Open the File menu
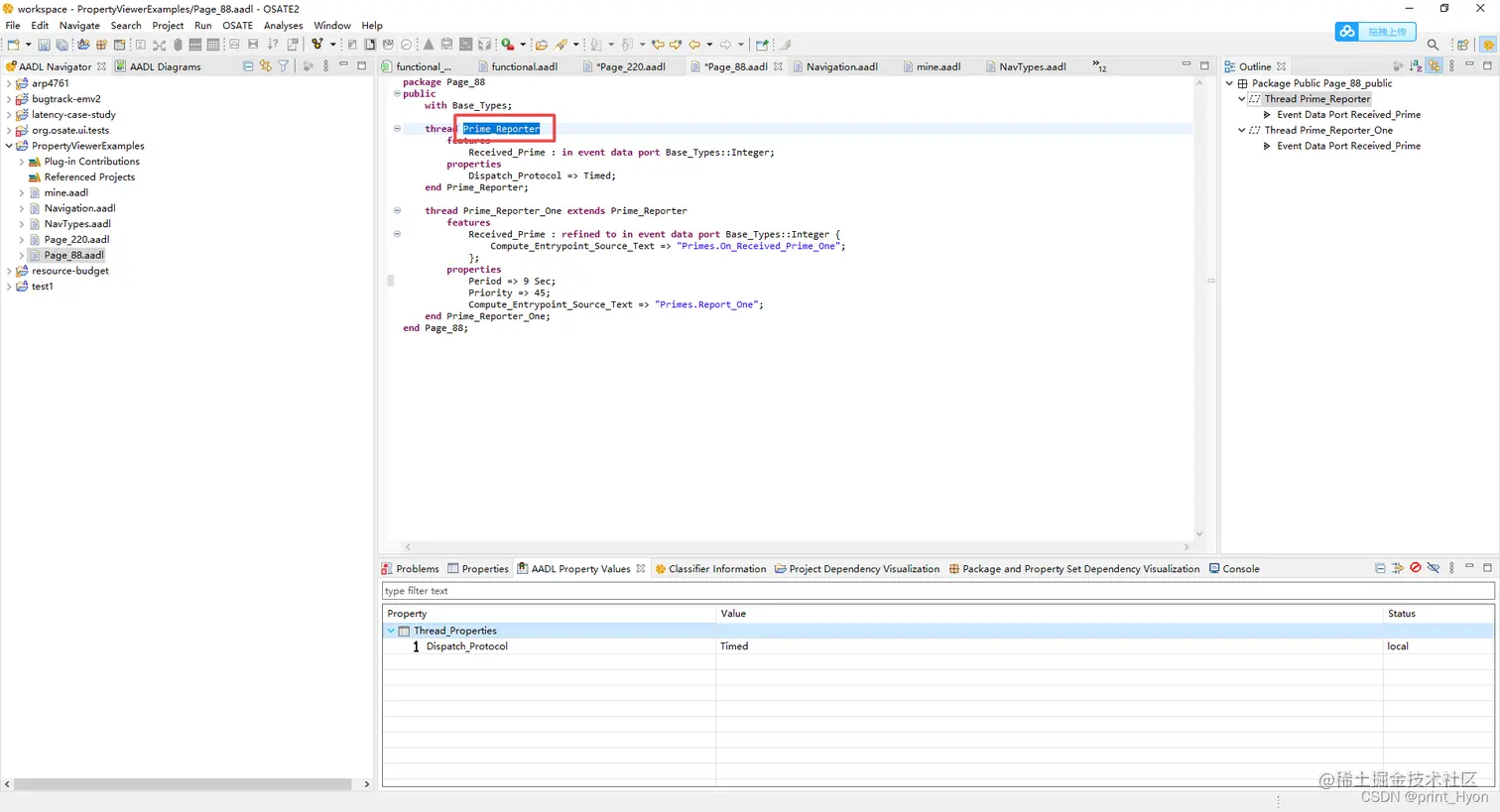 click(13, 25)
